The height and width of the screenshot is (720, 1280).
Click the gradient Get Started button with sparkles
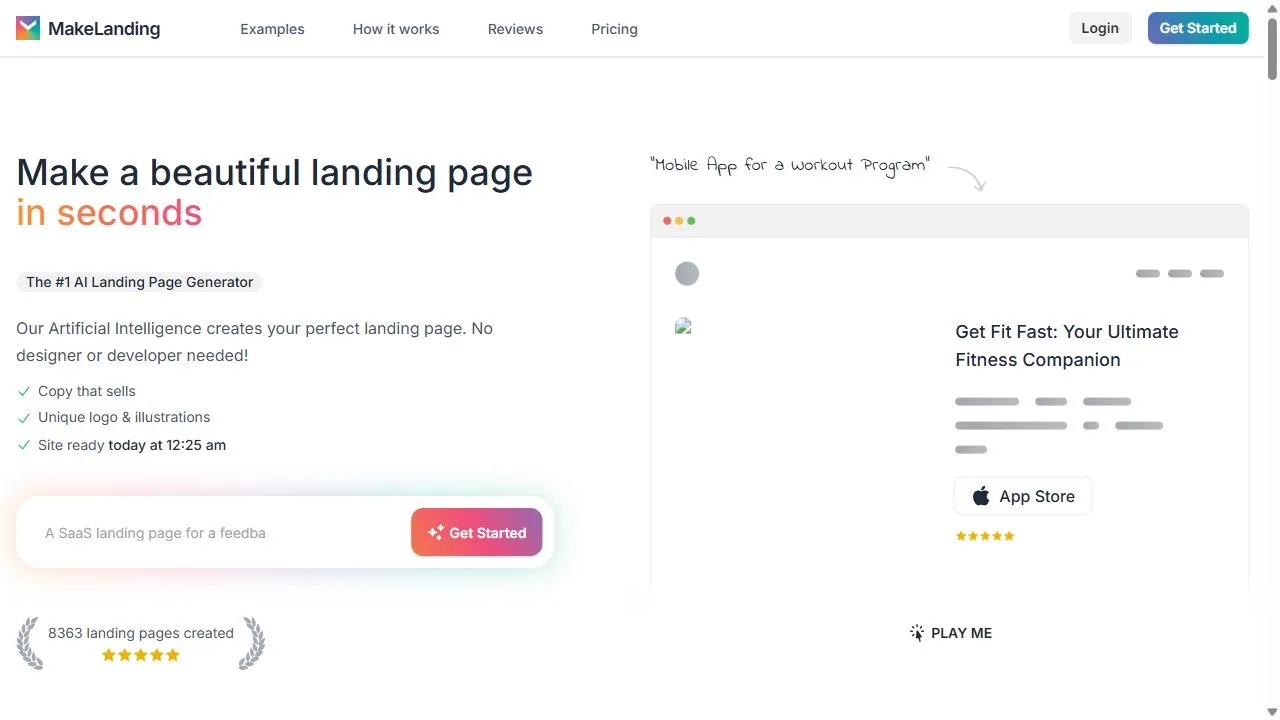pos(477,532)
